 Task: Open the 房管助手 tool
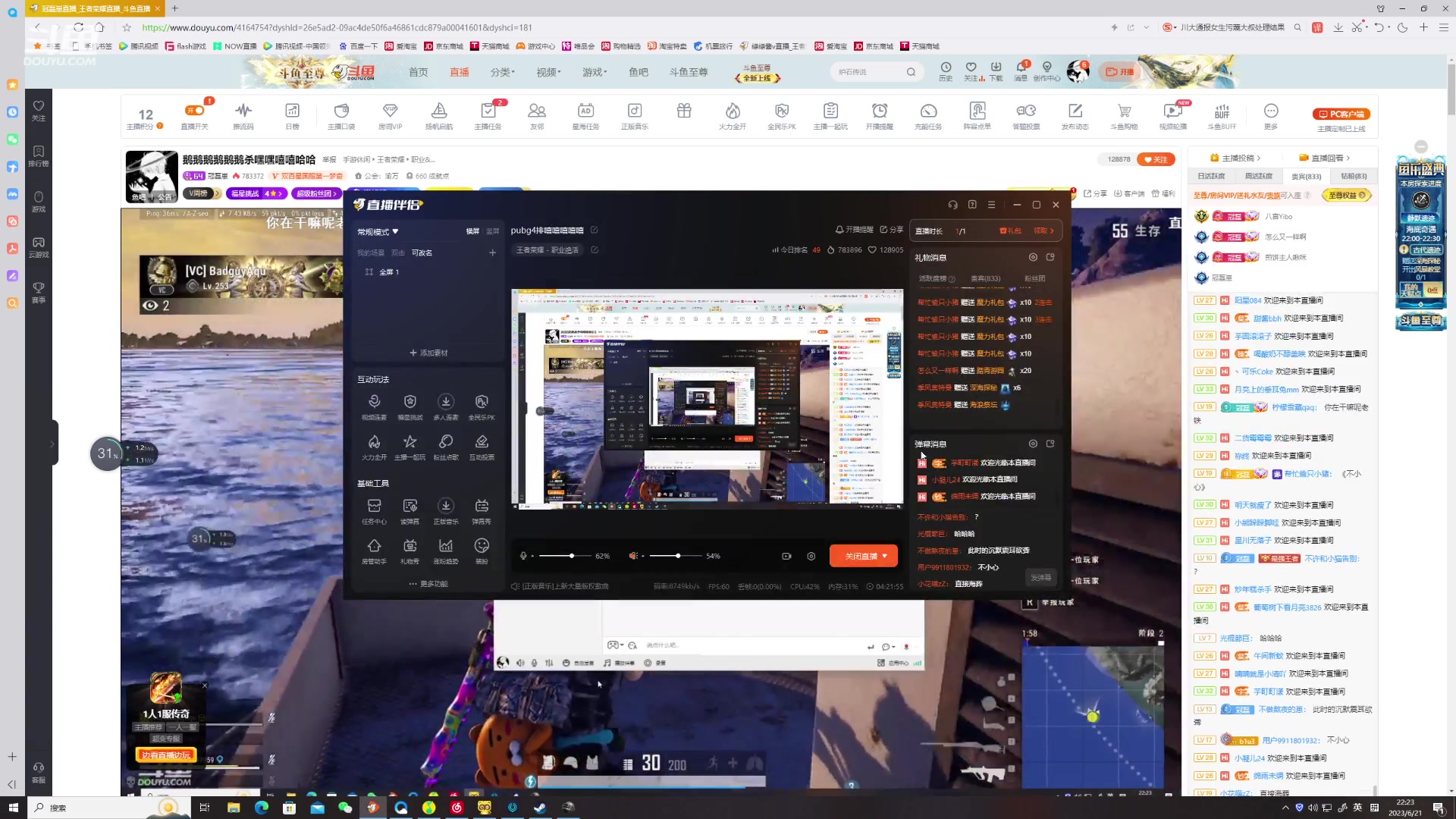(374, 551)
